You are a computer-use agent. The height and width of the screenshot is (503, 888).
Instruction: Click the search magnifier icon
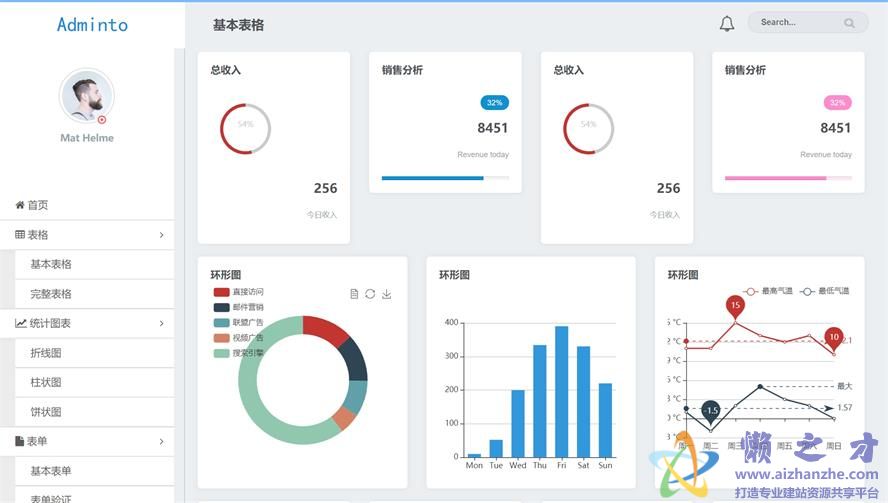(849, 23)
